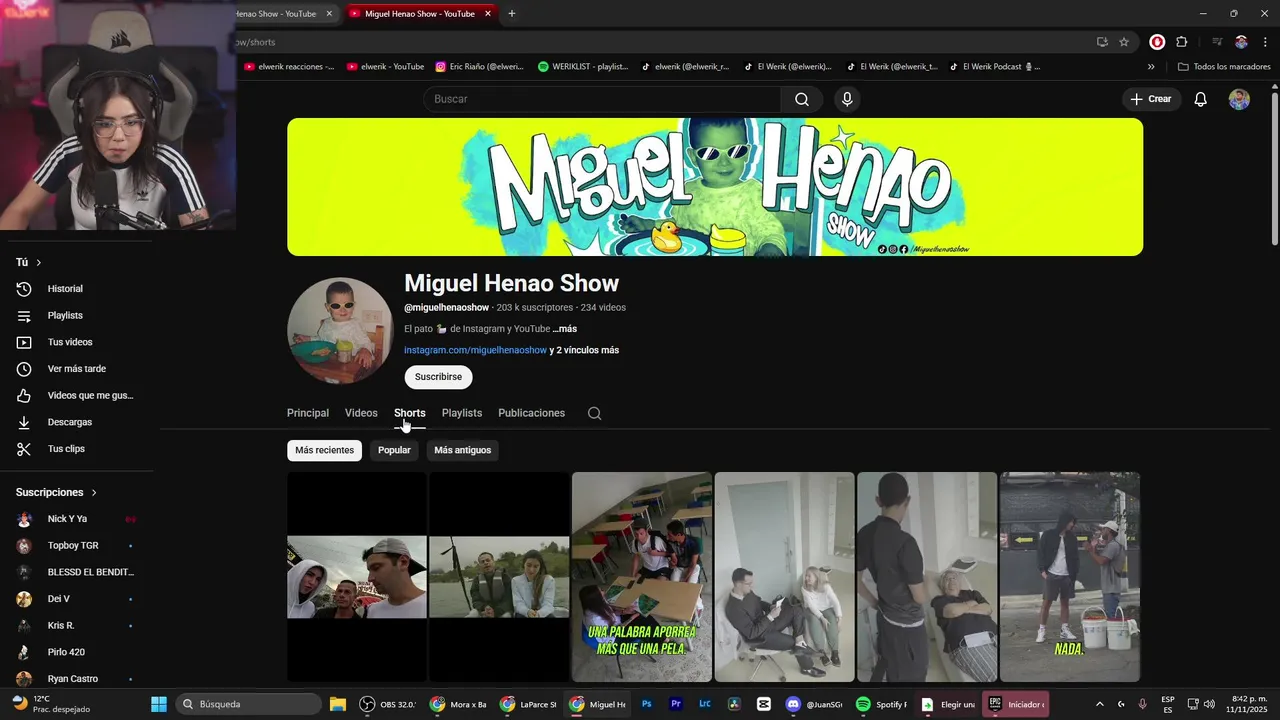Select the Más antiguos filter chip
Screen dimensions: 1280x720
tap(463, 450)
